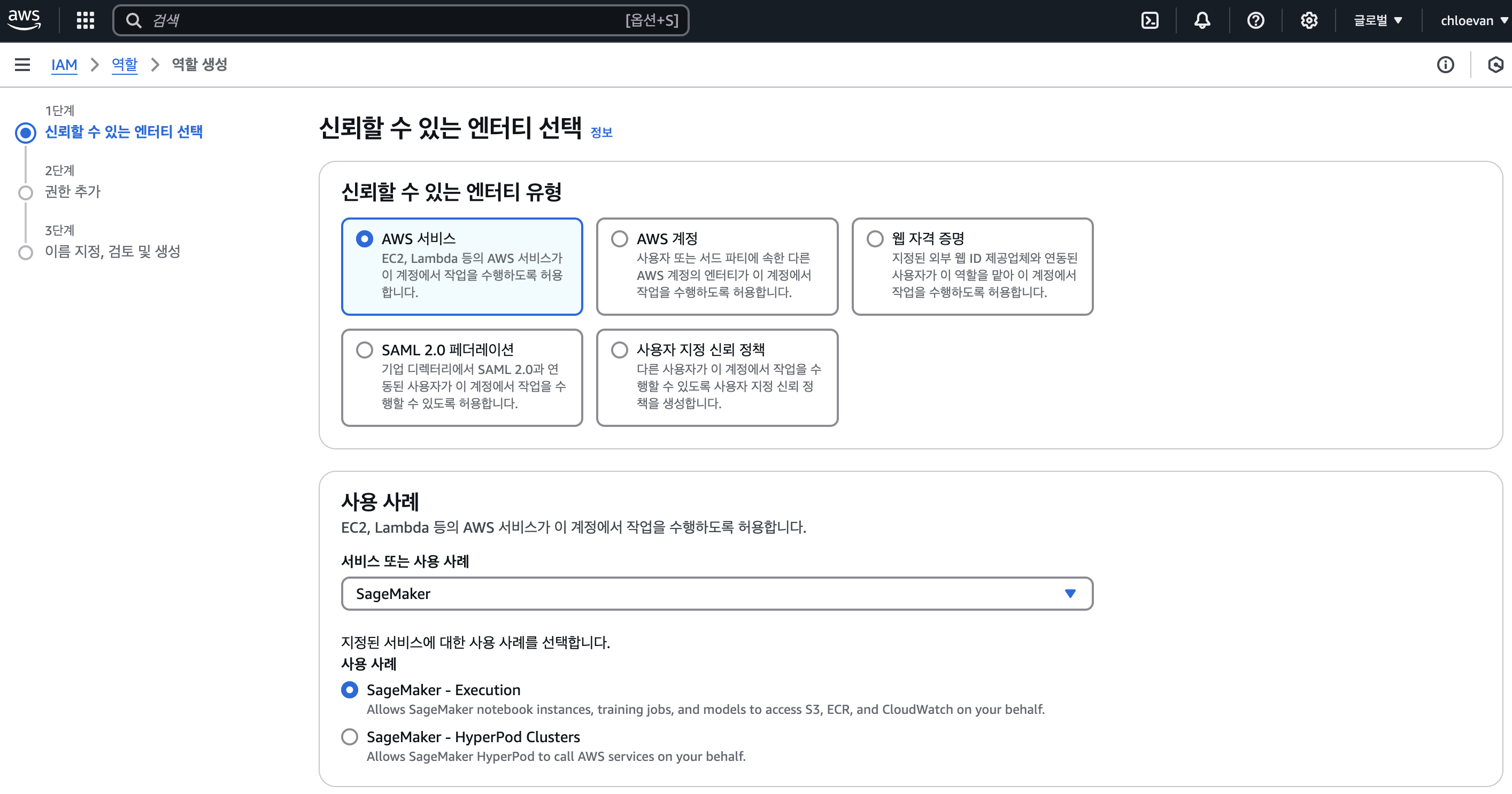This screenshot has height=794, width=1512.
Task: Go to 역할 breadcrumb link
Action: click(x=125, y=65)
